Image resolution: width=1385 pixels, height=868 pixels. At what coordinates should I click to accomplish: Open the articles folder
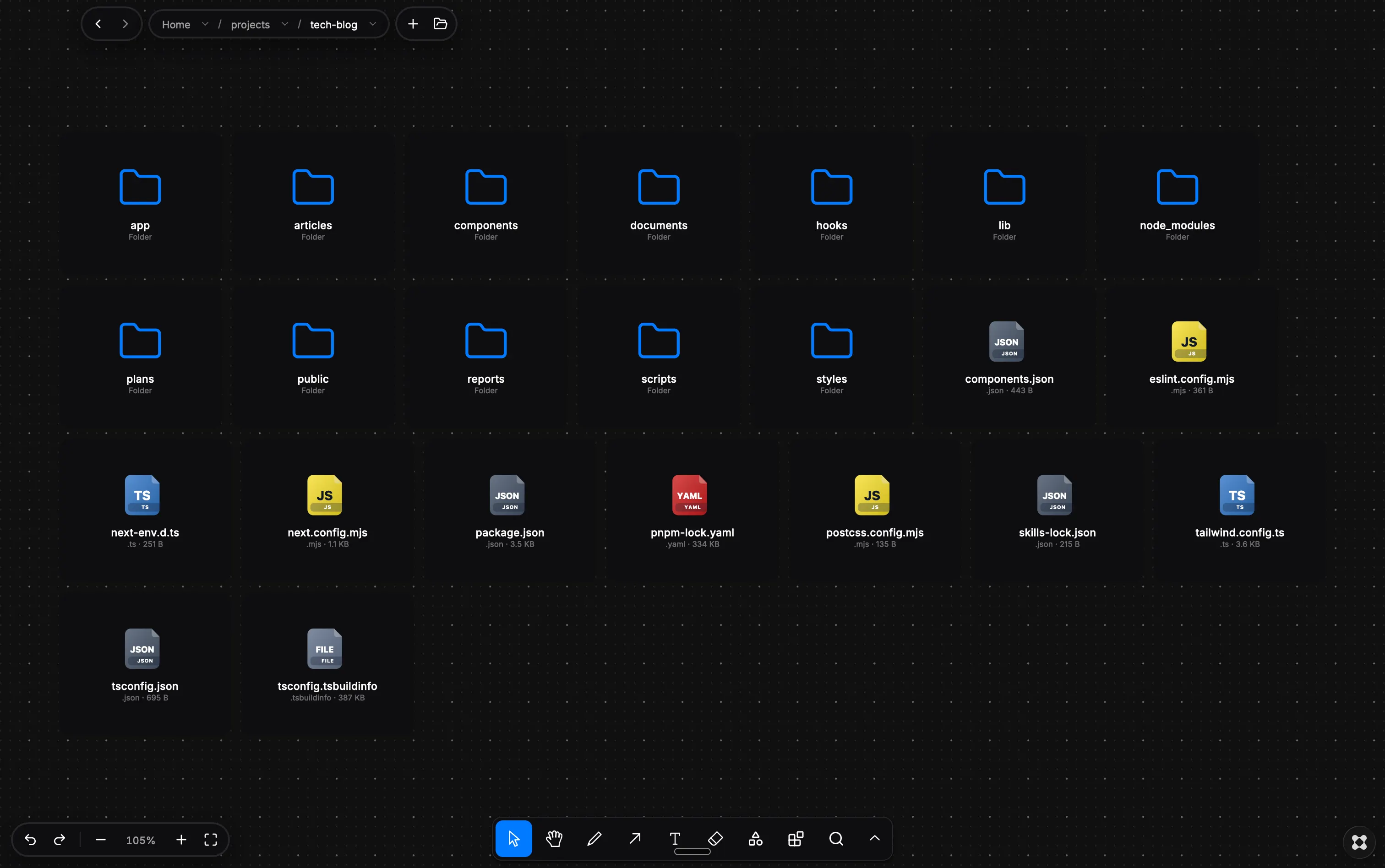pos(313,204)
